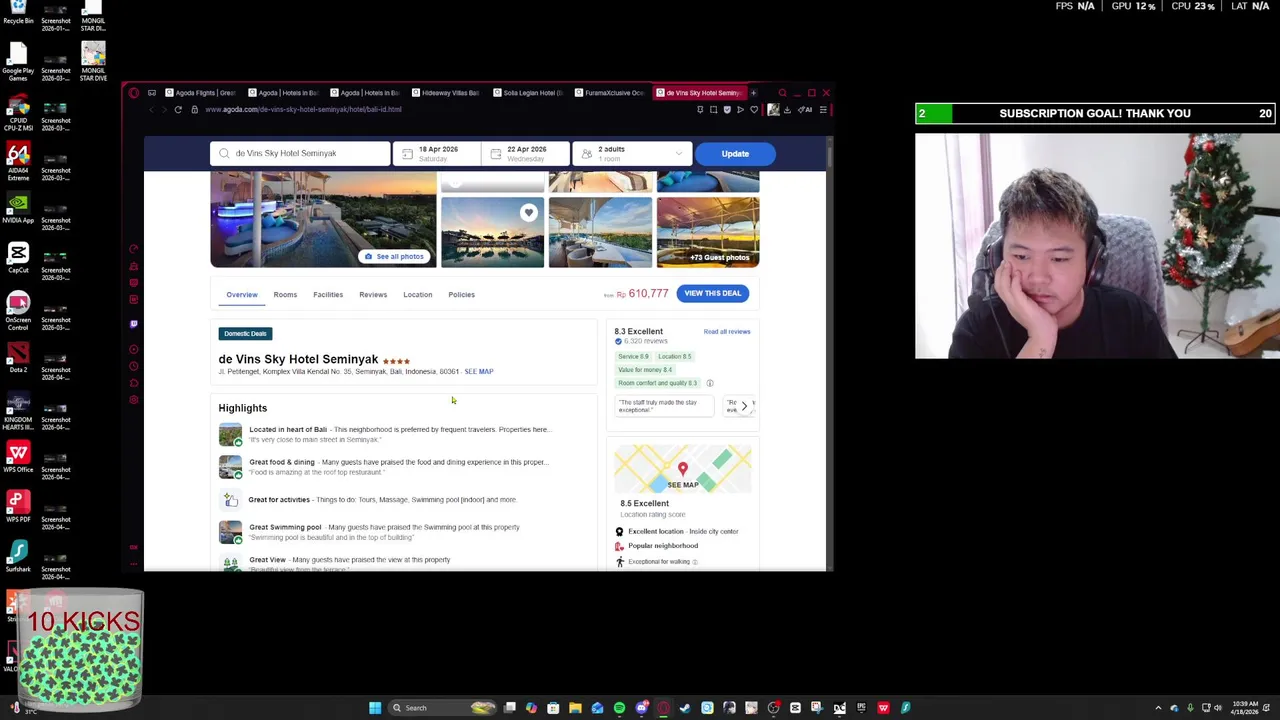Open the Opera AI assistant icon
Screen dimensions: 1280x720
tap(805, 109)
